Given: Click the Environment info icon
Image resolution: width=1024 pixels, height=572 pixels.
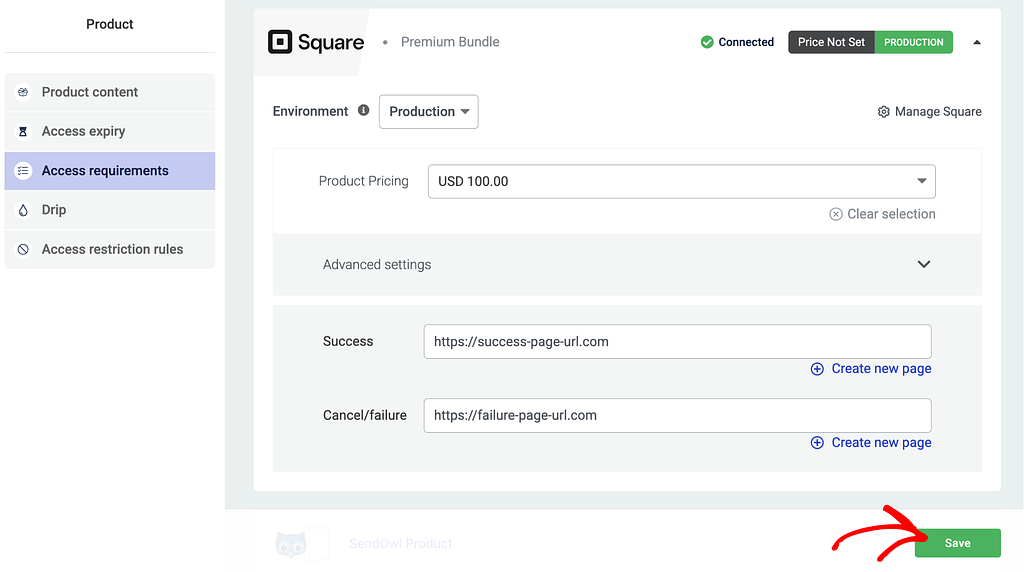Looking at the screenshot, I should coord(363,111).
